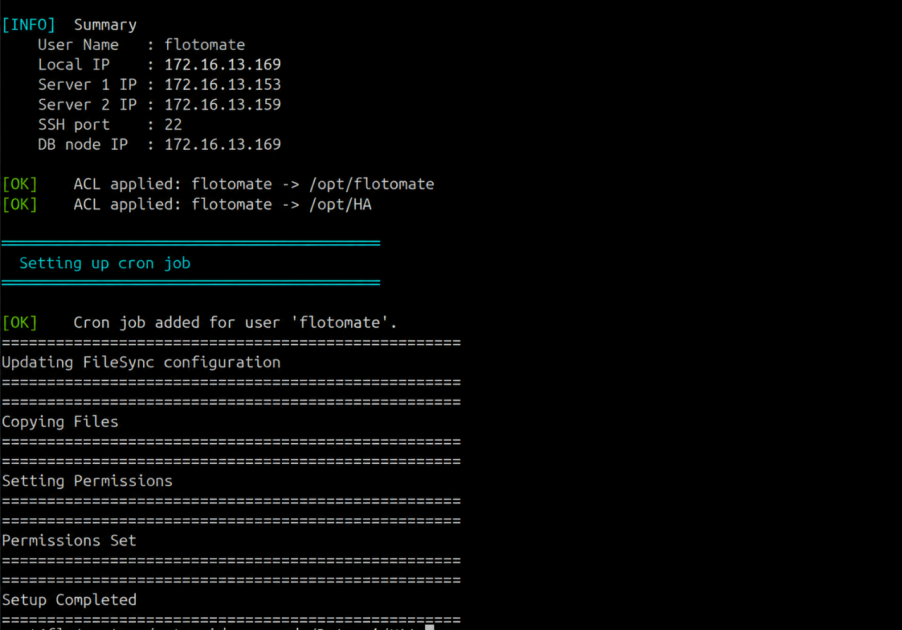Click the [OK] tag on cron job line

(20, 323)
